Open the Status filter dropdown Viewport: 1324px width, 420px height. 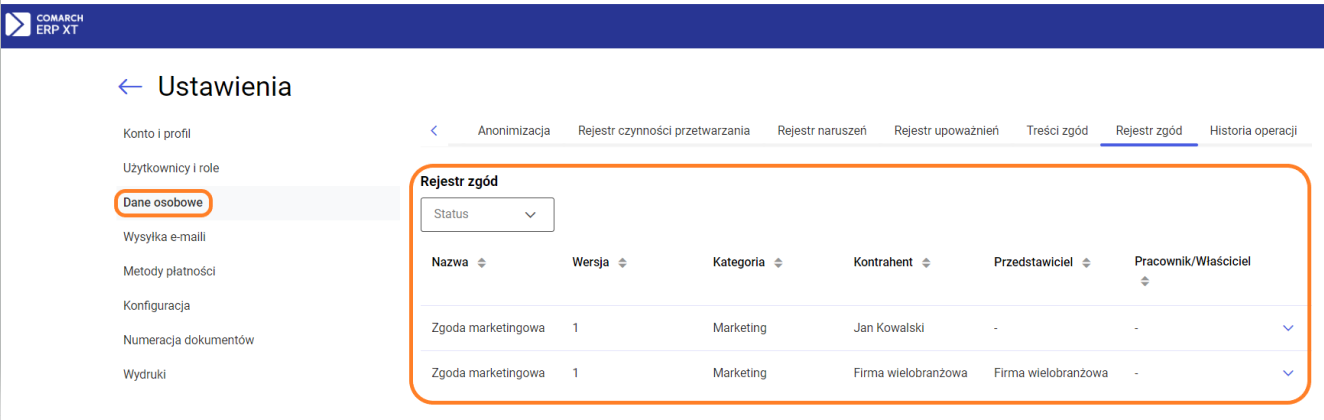click(x=487, y=214)
